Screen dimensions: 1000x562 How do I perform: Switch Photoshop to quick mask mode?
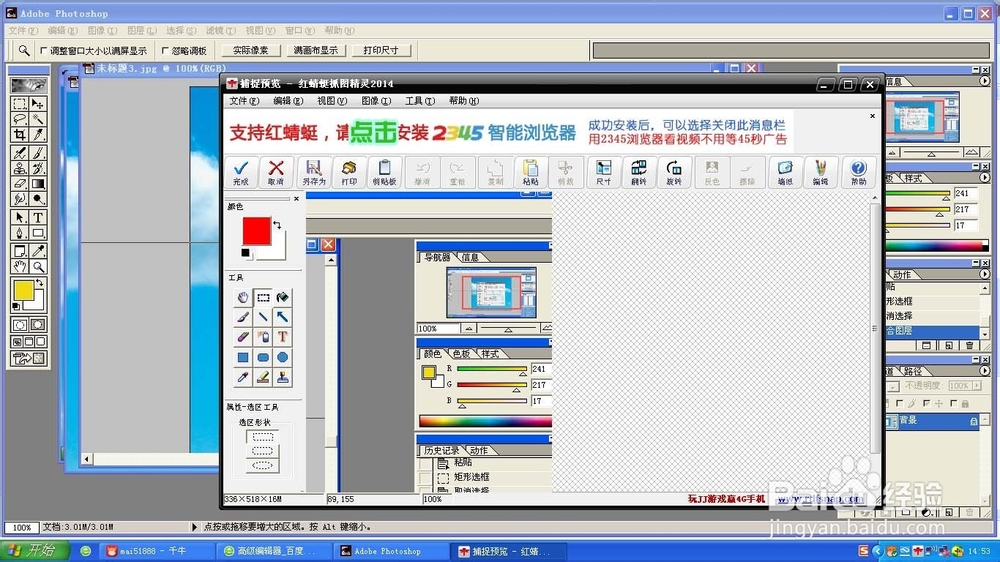click(x=38, y=325)
